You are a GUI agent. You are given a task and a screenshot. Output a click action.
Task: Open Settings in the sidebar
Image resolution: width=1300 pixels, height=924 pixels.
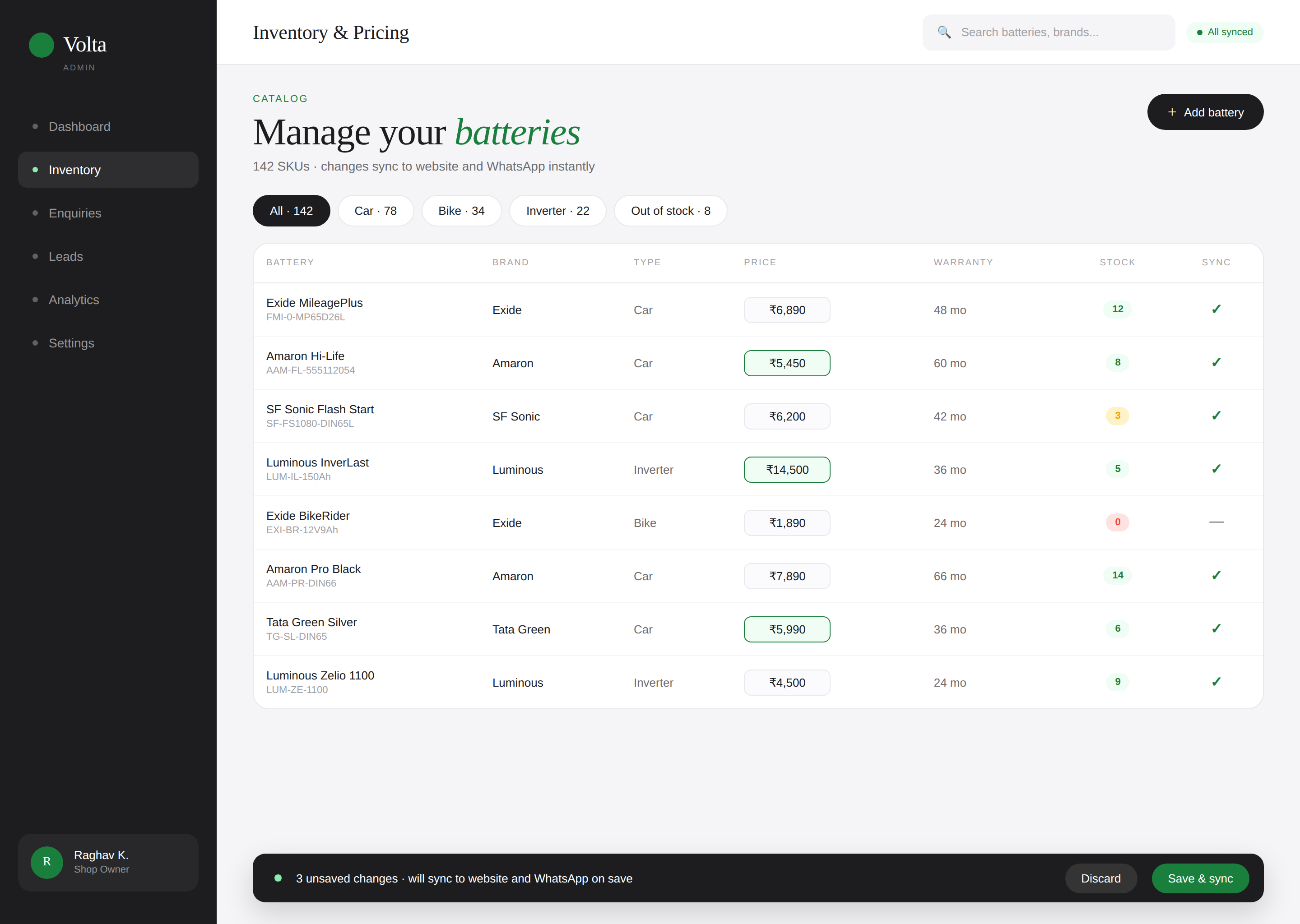pyautogui.click(x=108, y=343)
